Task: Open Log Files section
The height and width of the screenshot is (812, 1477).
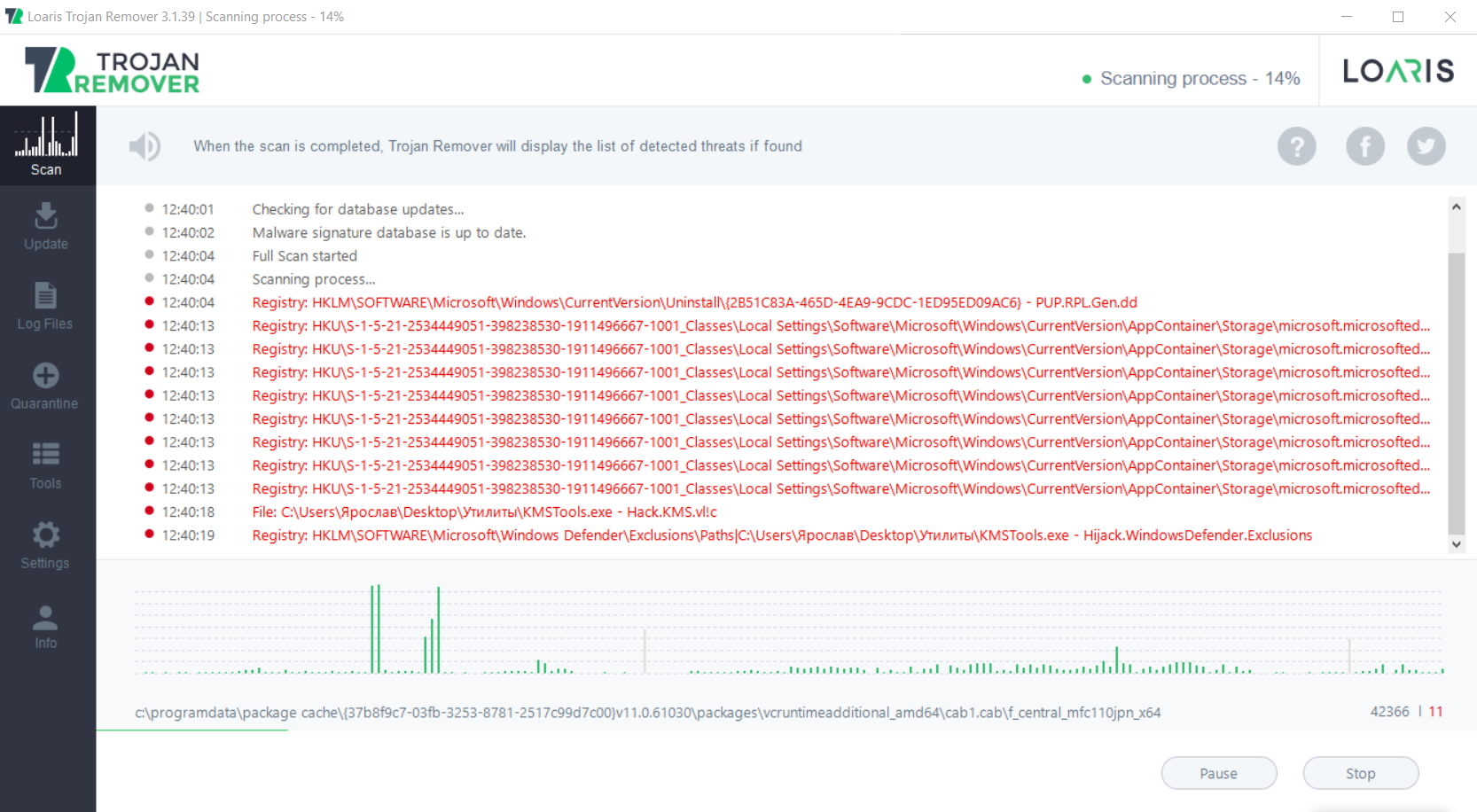Action: coord(45,306)
